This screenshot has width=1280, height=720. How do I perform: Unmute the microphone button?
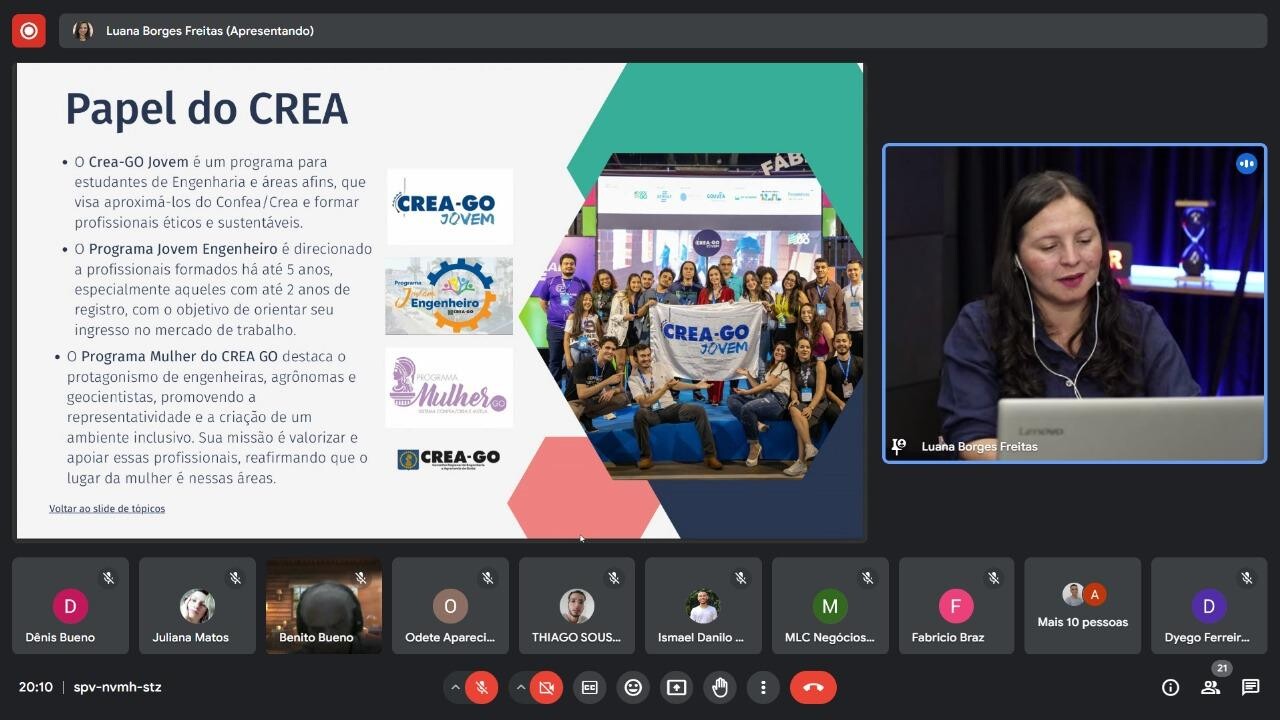(481, 687)
